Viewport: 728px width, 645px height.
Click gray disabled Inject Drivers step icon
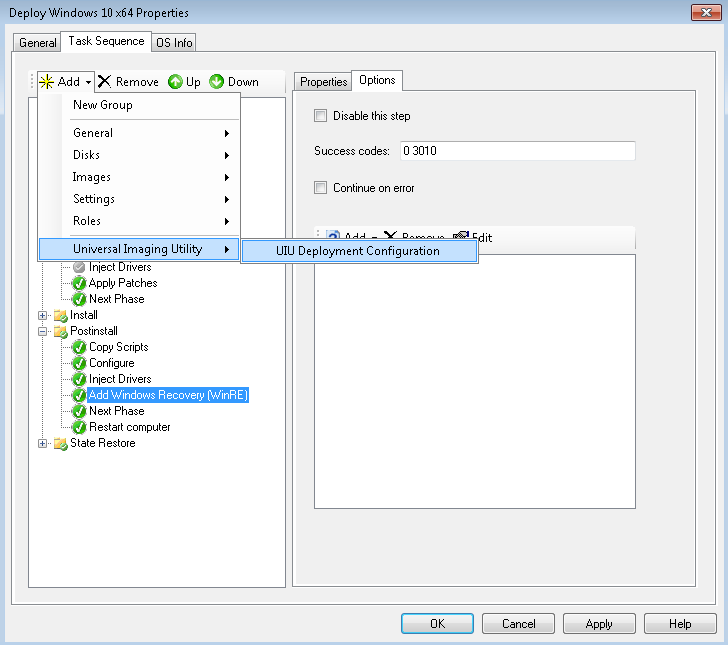[x=79, y=267]
